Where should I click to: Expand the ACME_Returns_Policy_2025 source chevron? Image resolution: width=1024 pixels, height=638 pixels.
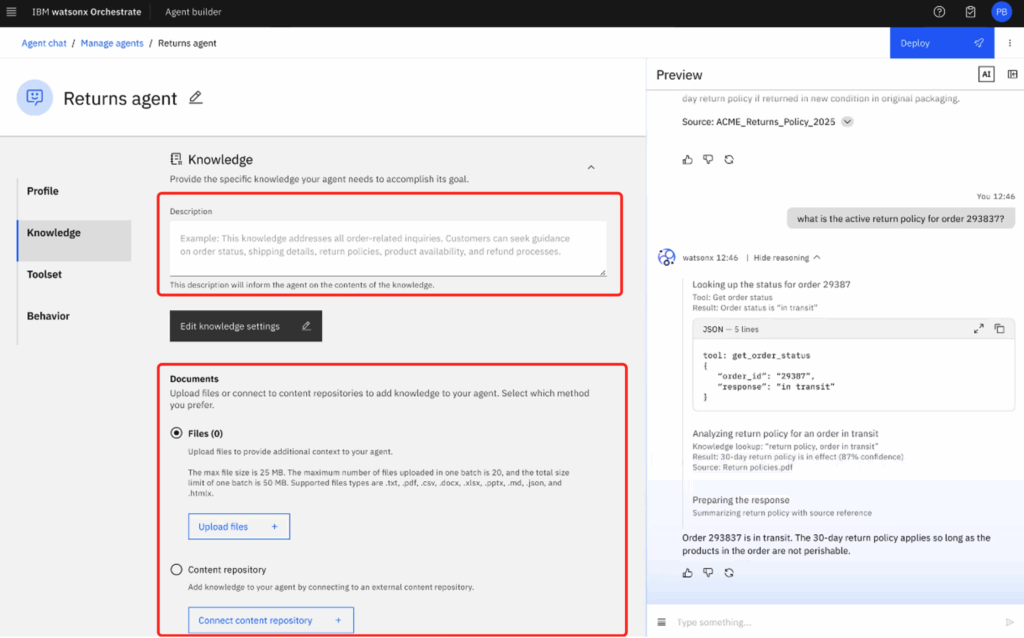(847, 122)
